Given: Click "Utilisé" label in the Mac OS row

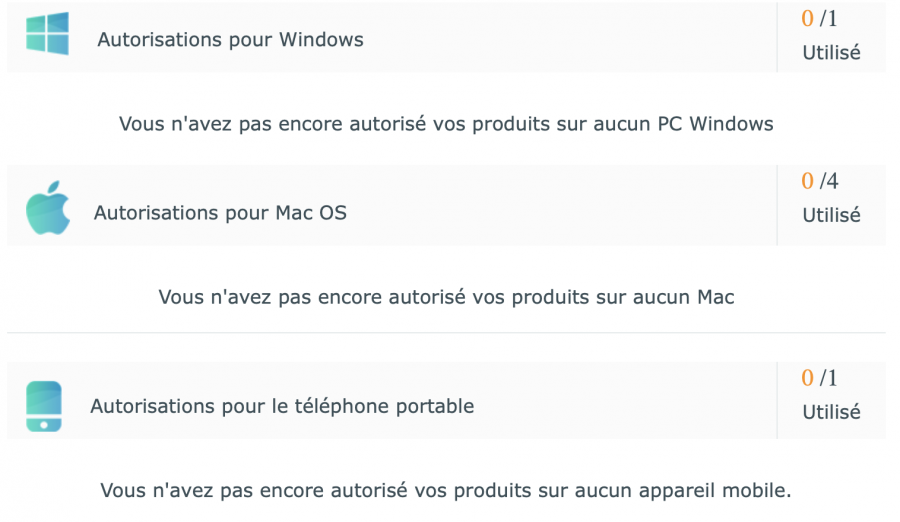Looking at the screenshot, I should [x=831, y=215].
